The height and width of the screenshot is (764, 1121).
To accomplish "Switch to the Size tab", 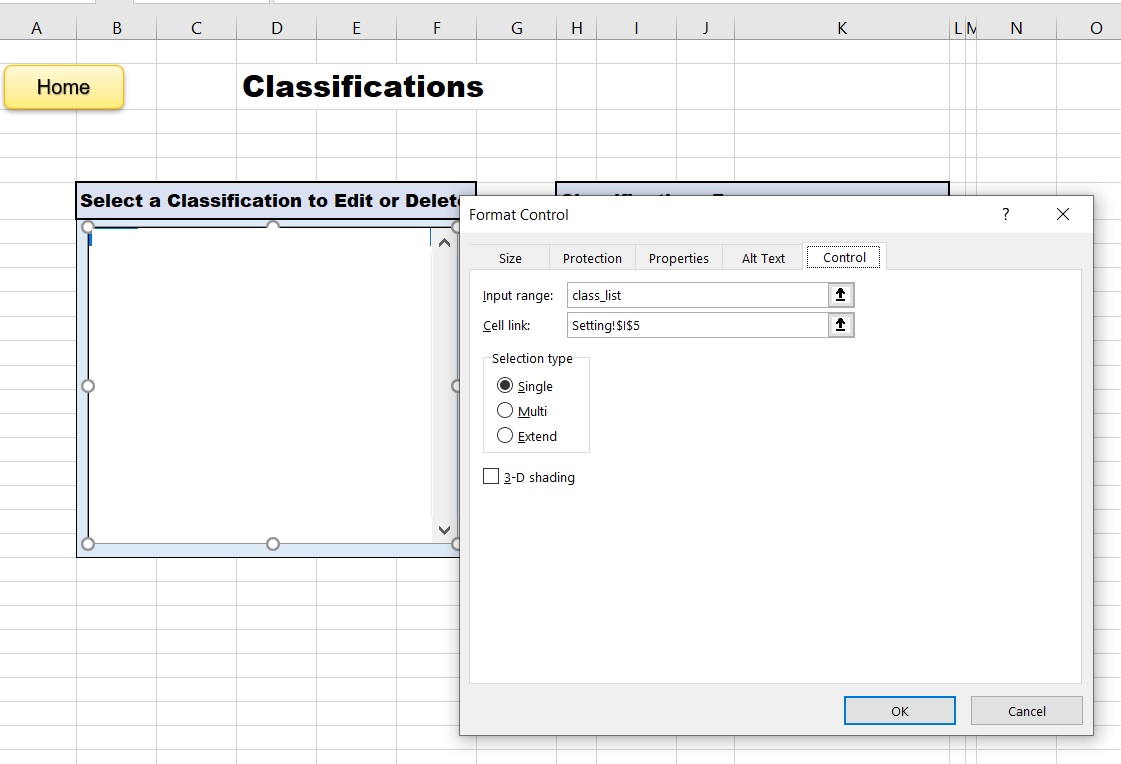I will pyautogui.click(x=510, y=258).
